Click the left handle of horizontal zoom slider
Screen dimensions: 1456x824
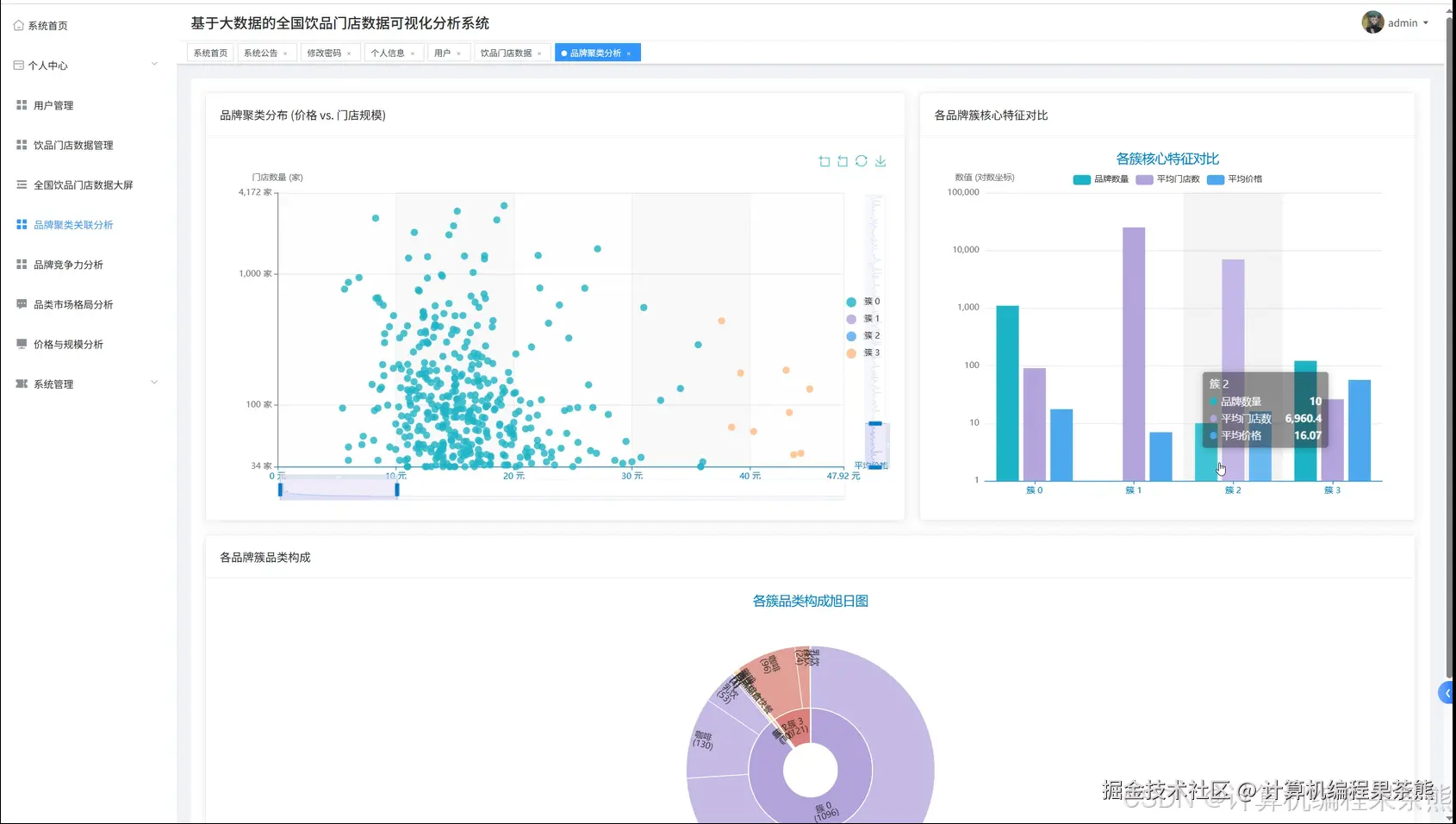(x=280, y=490)
